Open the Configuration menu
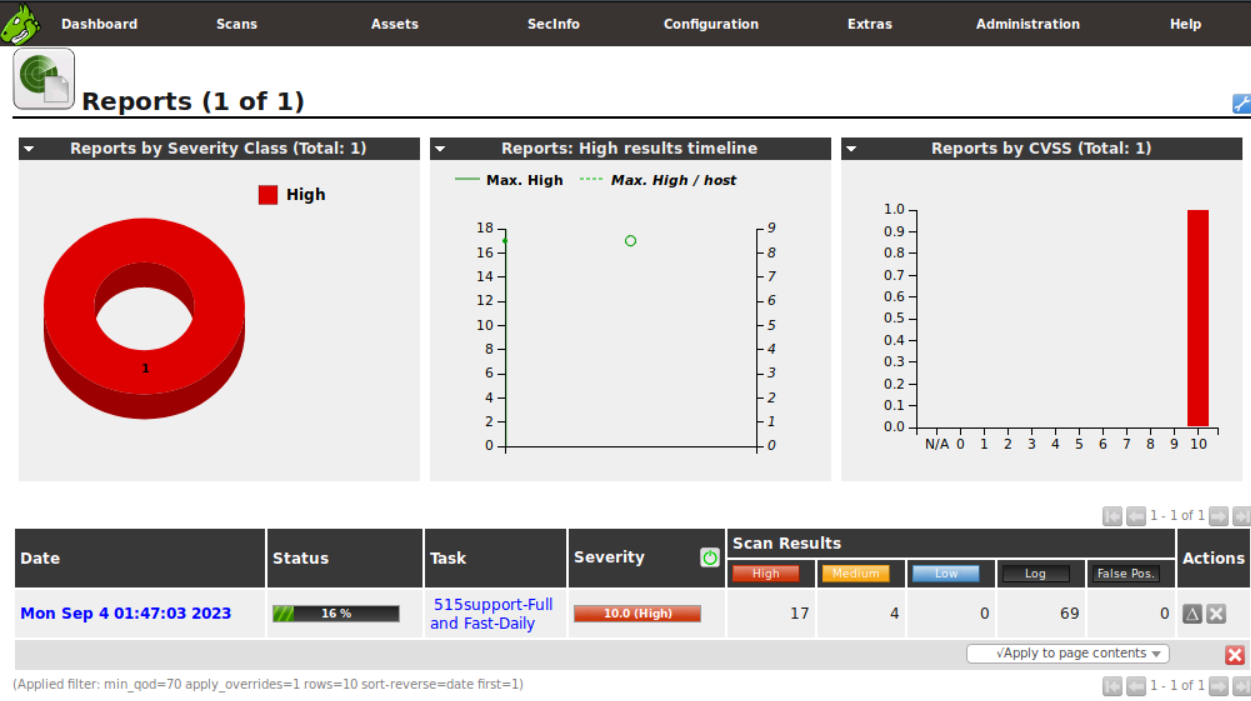Viewport: 1251px width, 701px height. point(711,23)
